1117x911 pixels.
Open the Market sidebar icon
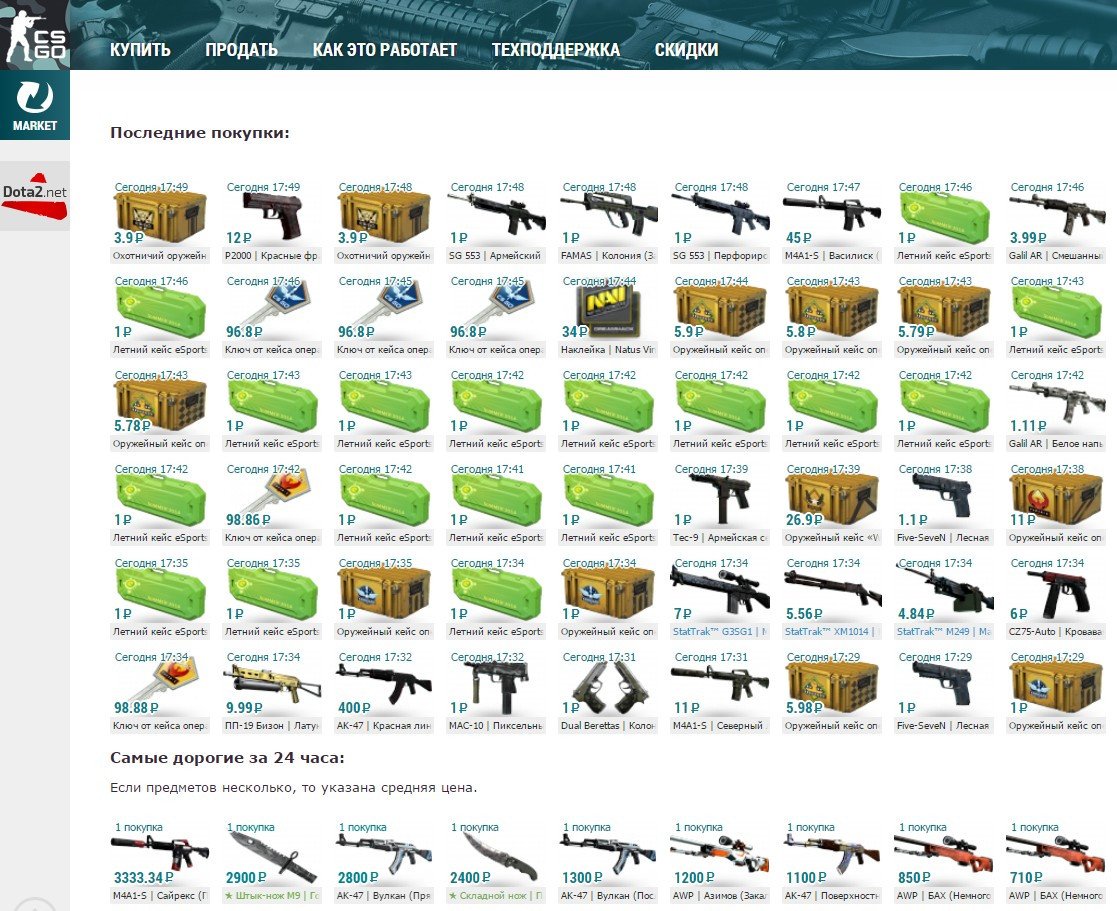(34, 104)
